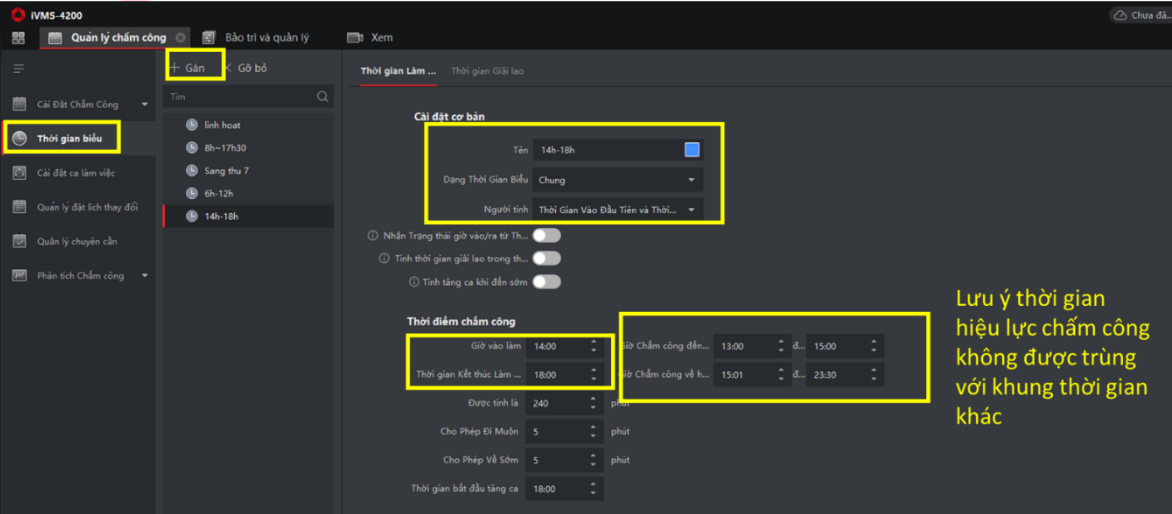Open the Bảo trì và quản lý tab
This screenshot has width=1172, height=514.
pos(265,38)
